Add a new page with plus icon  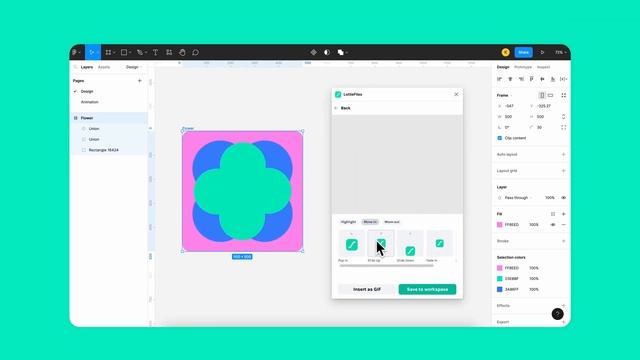coord(140,81)
